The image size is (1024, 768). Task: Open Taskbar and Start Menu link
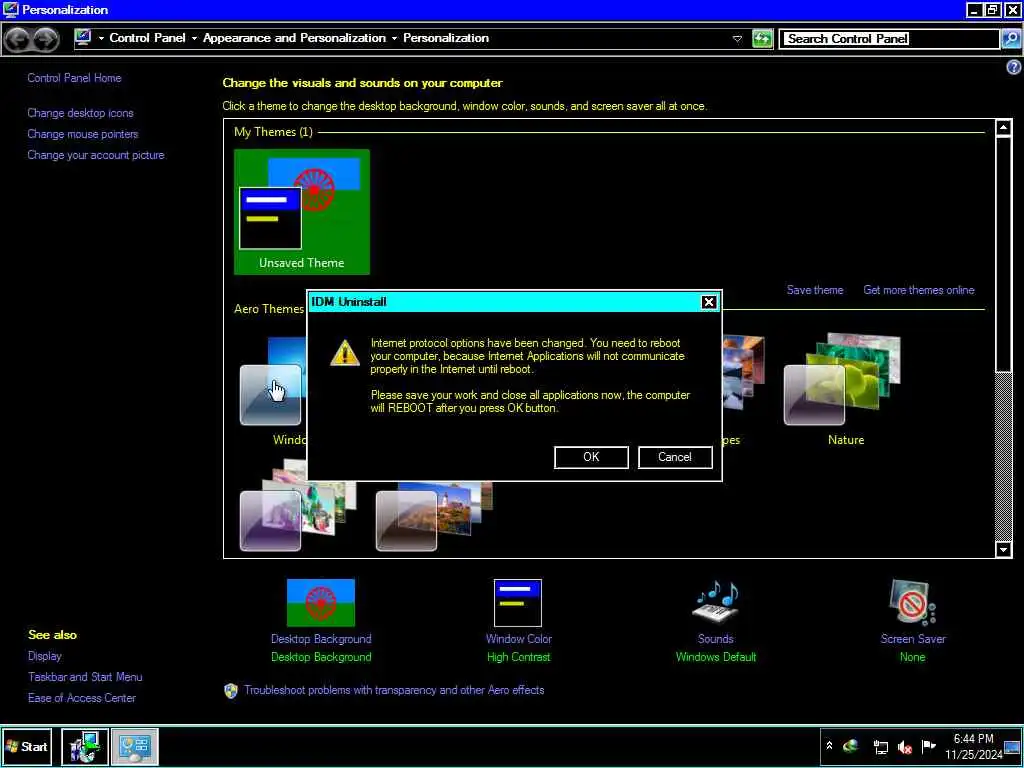85,677
